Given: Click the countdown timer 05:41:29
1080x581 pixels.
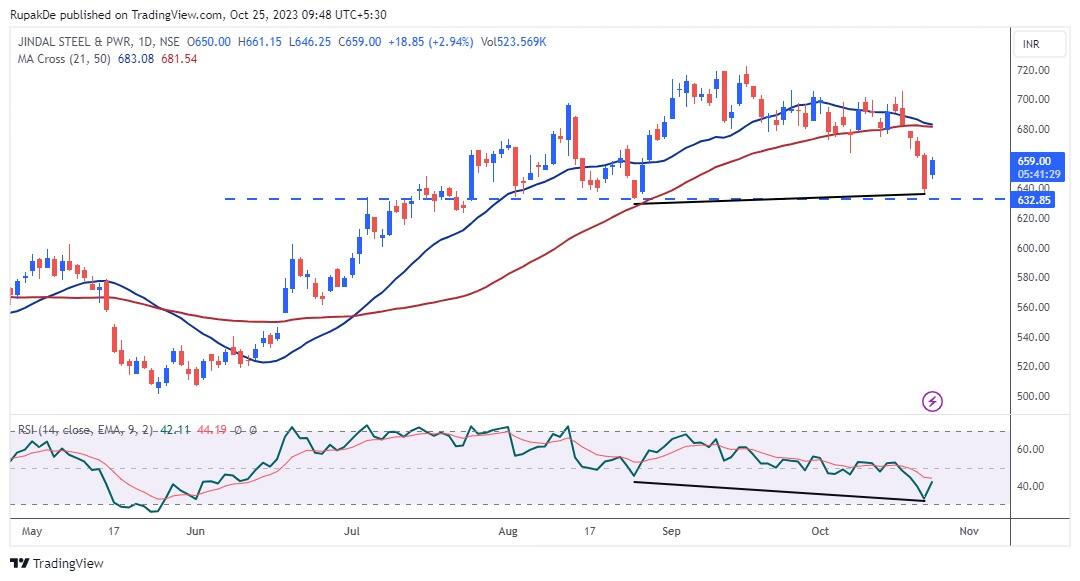Looking at the screenshot, I should pyautogui.click(x=1039, y=174).
